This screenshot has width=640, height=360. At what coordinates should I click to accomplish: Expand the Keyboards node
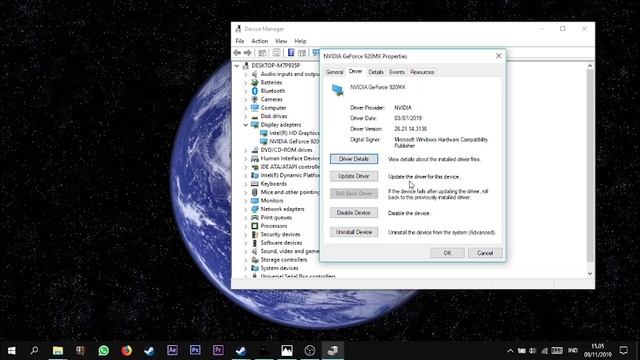pyautogui.click(x=246, y=184)
